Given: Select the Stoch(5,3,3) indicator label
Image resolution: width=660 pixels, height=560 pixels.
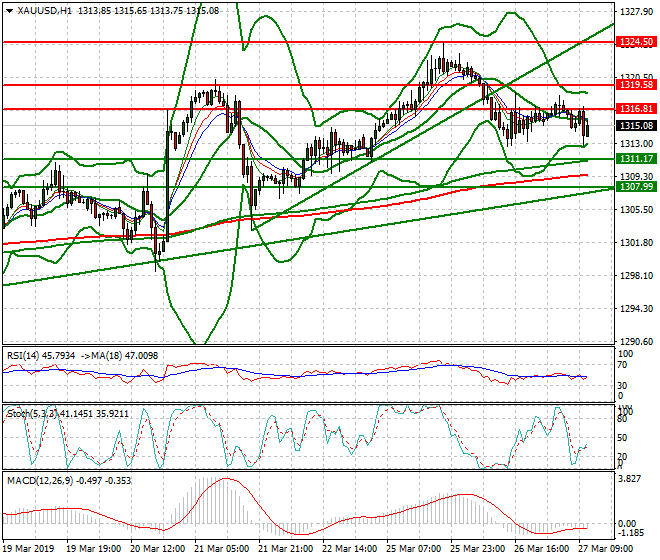Looking at the screenshot, I should pyautogui.click(x=32, y=414).
